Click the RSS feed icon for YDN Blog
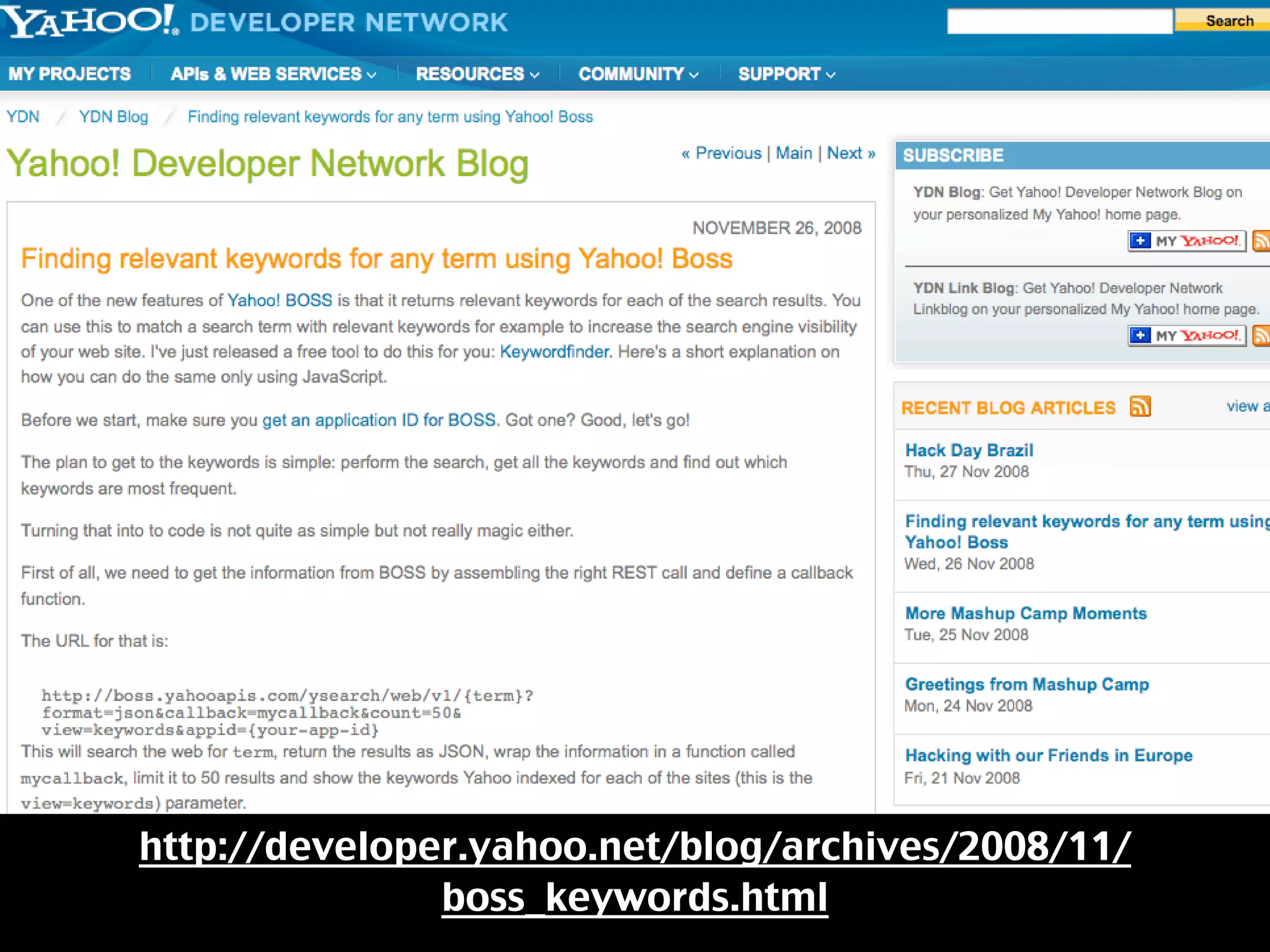Viewport: 1270px width, 952px height. coord(1261,240)
